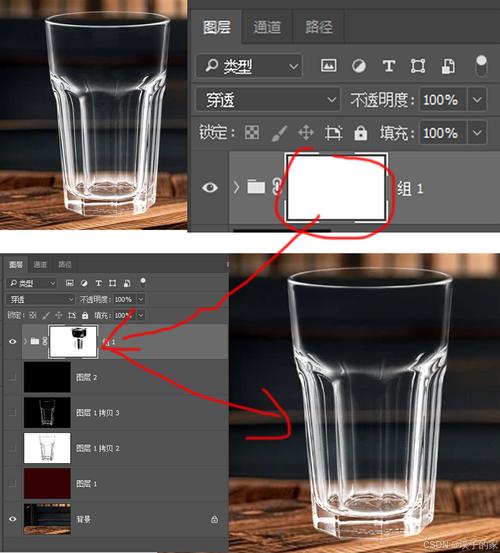Click artboard nesting lock in the small panel
Screen dimensions: 500x553
pos(72,315)
